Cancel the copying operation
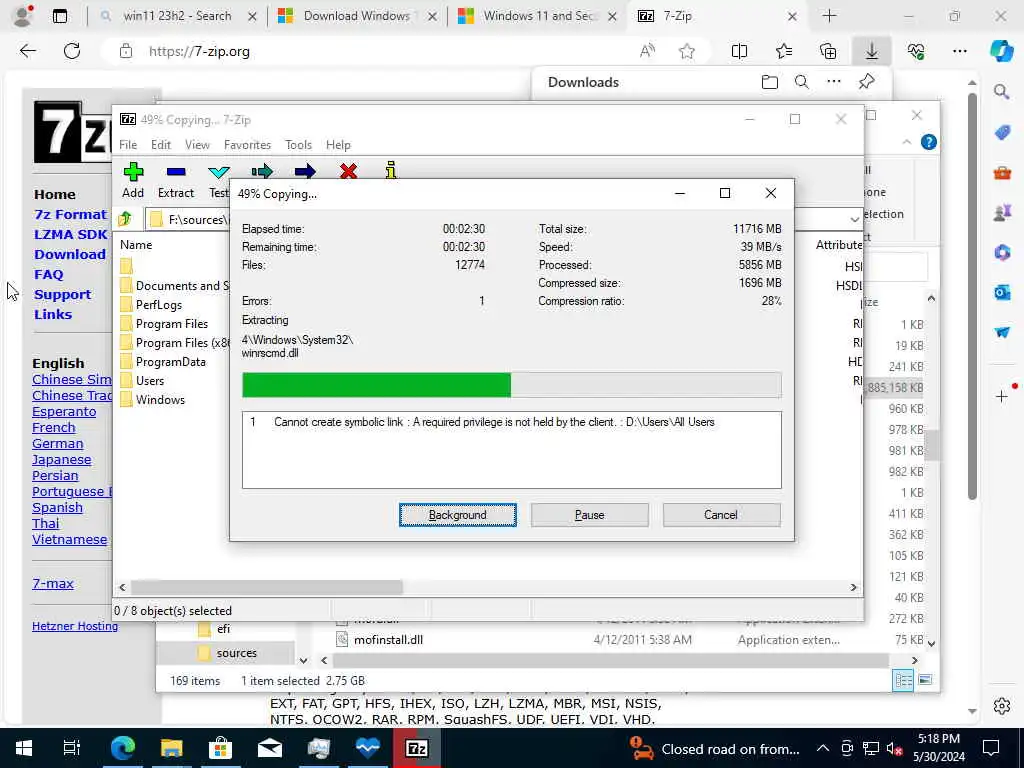 [x=721, y=515]
